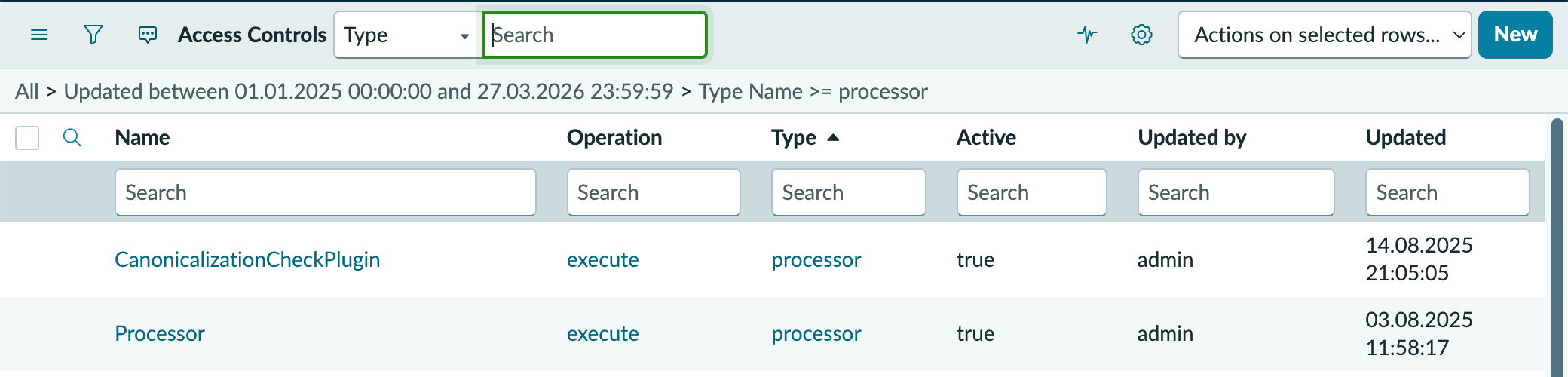Viewport: 1568px width, 377px height.
Task: Click admin in Processor row
Action: (x=1165, y=333)
